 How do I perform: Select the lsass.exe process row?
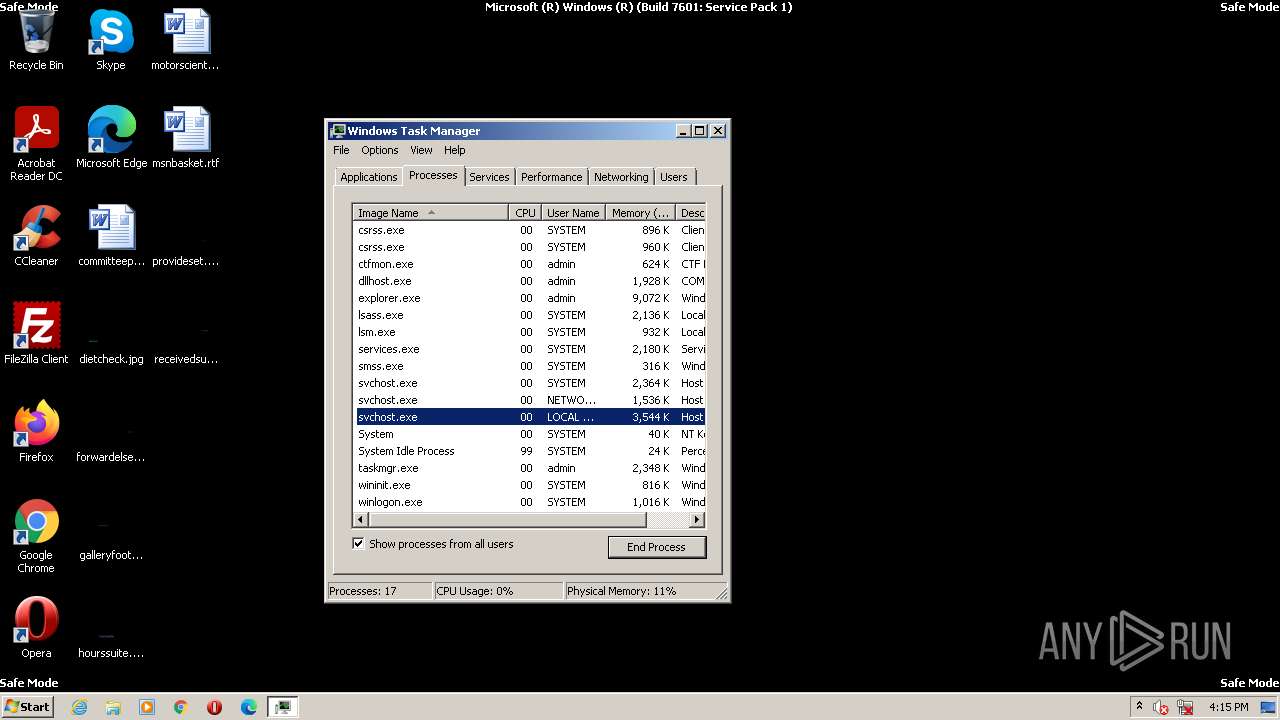tap(530, 315)
